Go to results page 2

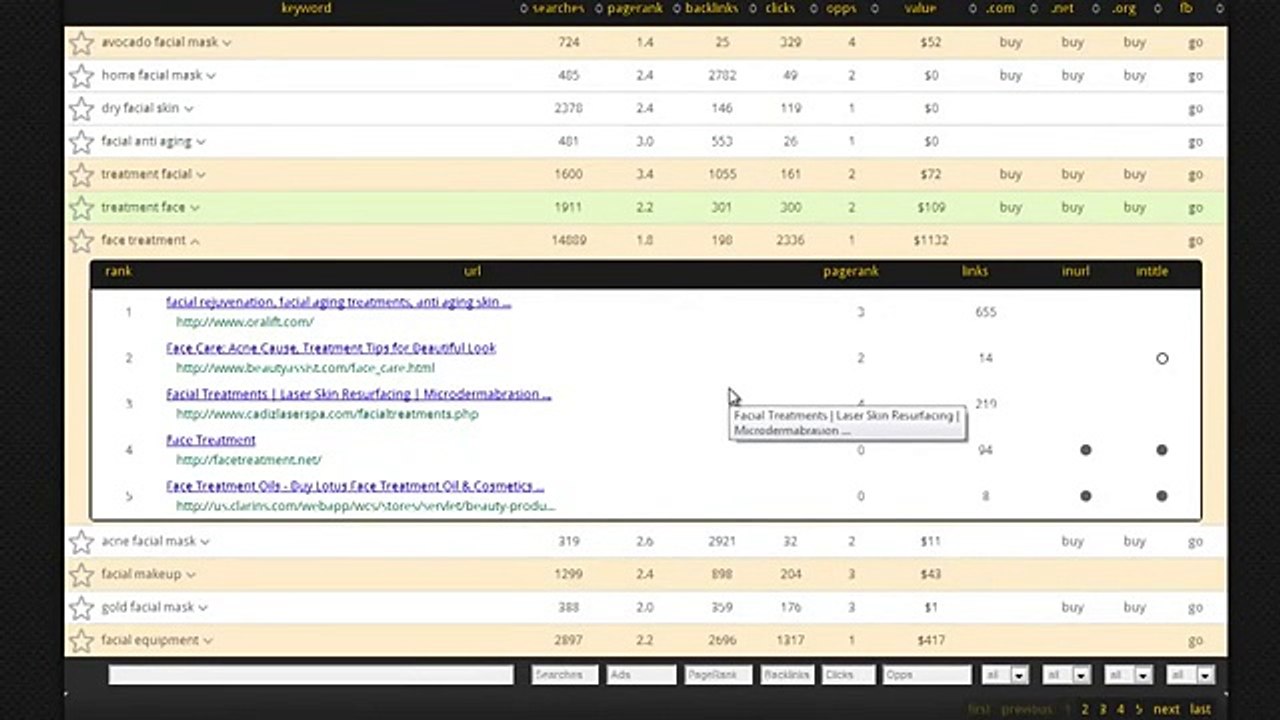point(1085,709)
